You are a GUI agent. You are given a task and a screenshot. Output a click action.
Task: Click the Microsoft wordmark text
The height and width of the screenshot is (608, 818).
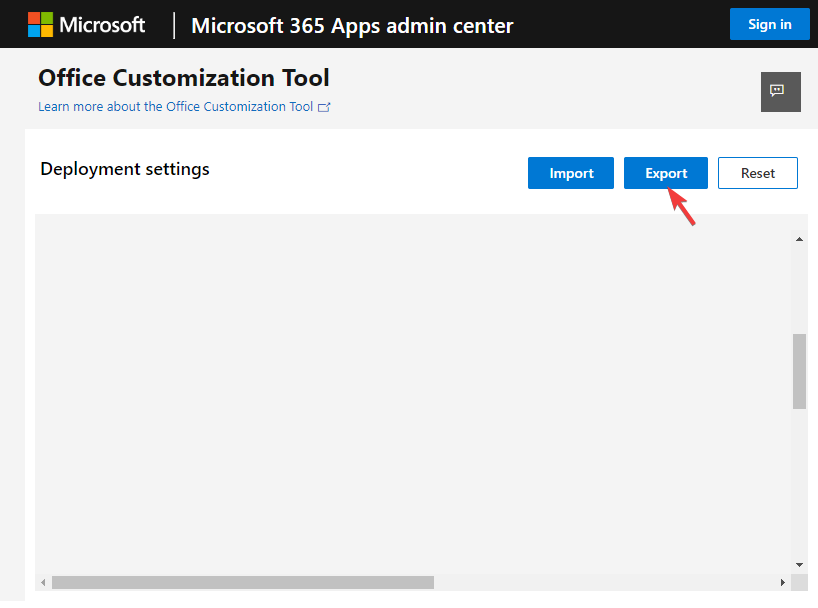[x=102, y=25]
